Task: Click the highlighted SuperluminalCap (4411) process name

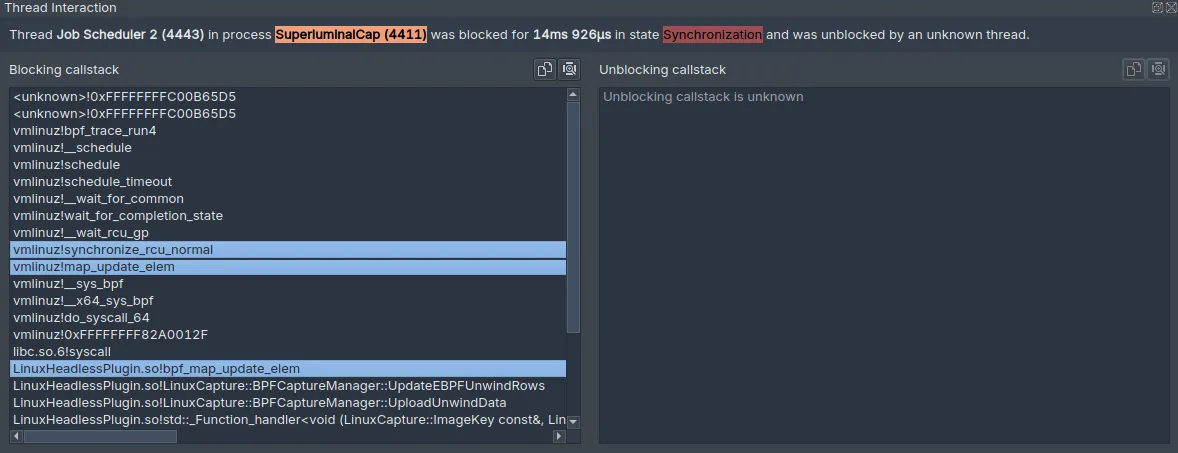Action: (x=351, y=35)
